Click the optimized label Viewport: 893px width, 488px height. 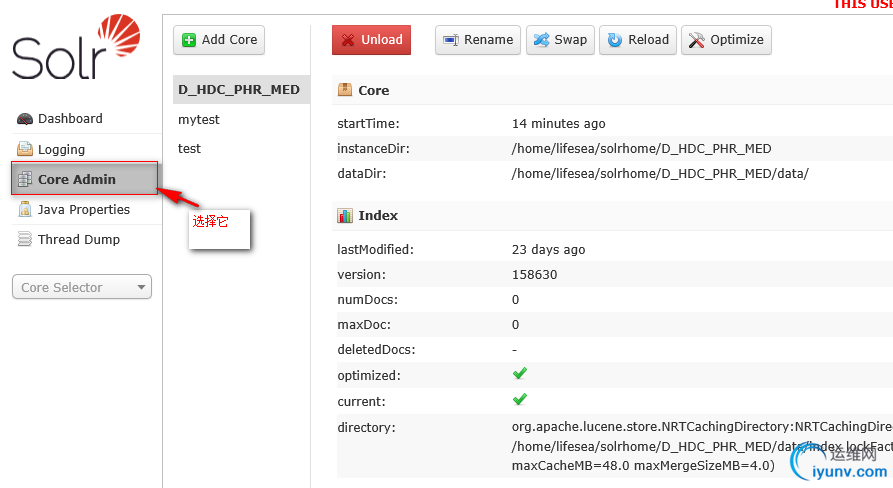point(368,376)
